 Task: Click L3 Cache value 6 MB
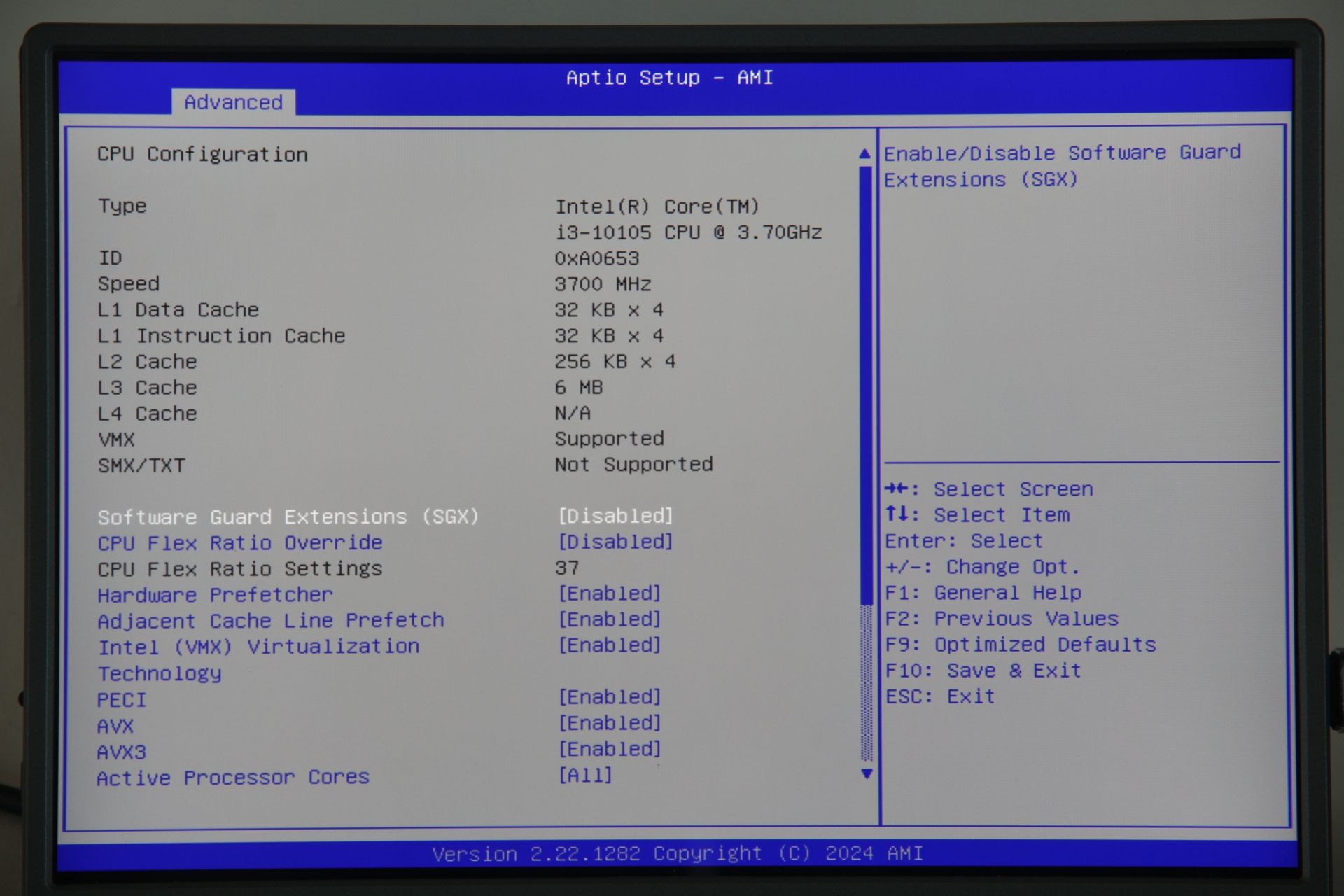point(579,388)
